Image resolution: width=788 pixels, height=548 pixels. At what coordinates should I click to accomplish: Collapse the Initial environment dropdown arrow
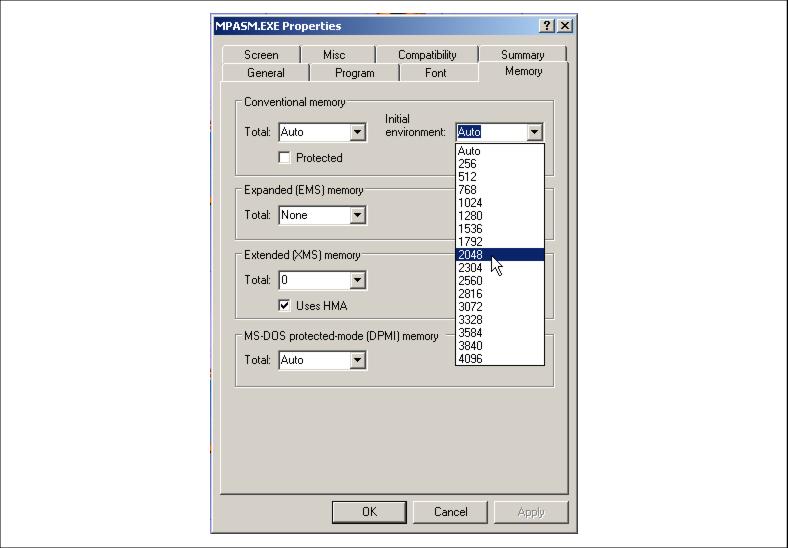click(x=534, y=132)
